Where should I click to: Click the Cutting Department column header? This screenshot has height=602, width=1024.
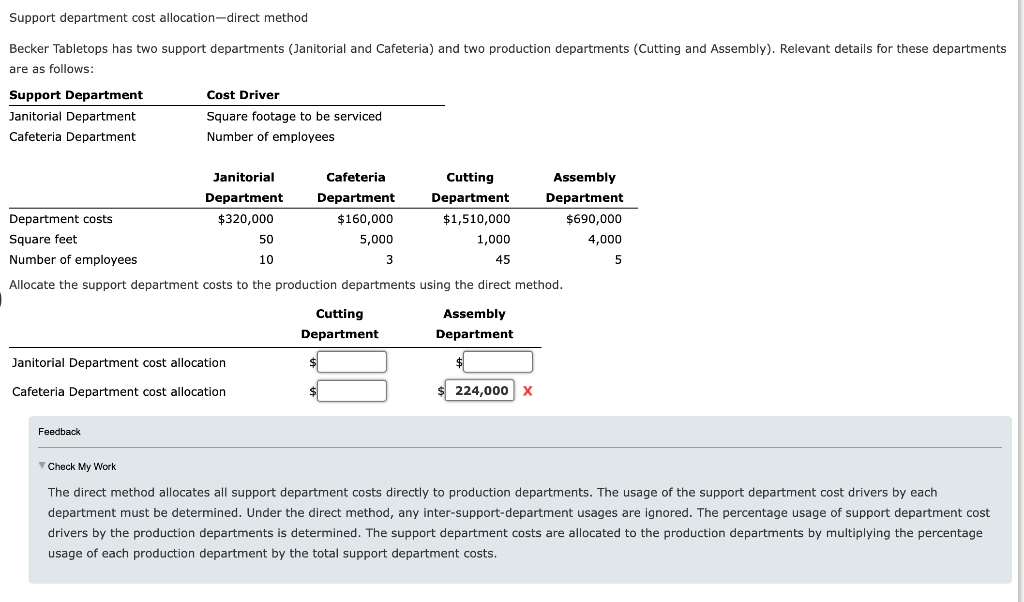coord(470,187)
